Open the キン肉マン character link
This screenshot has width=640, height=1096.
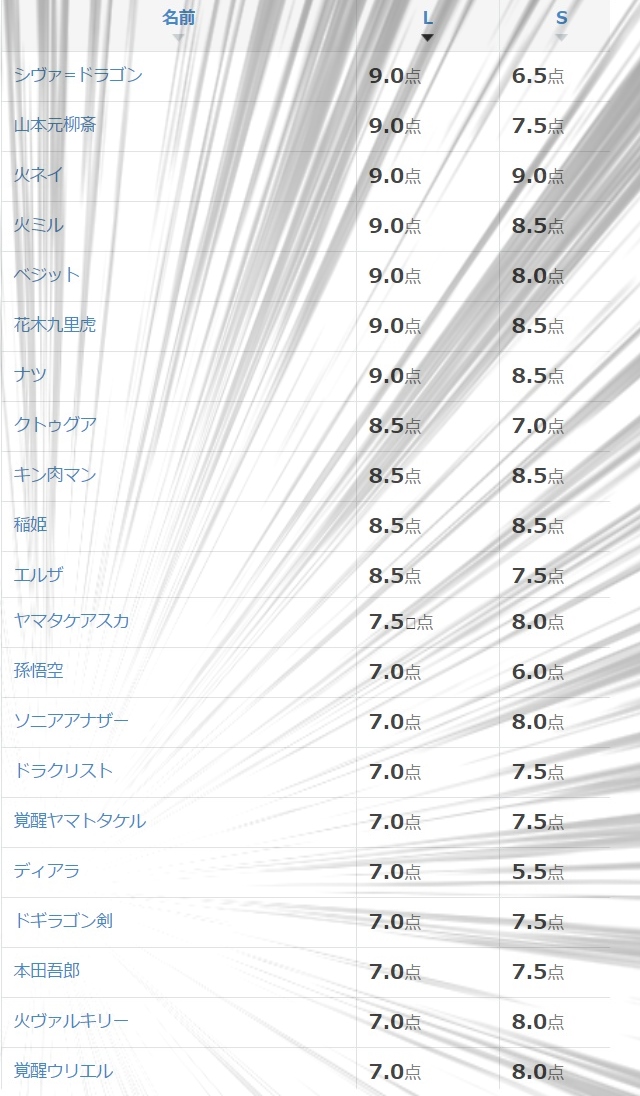pos(54,475)
